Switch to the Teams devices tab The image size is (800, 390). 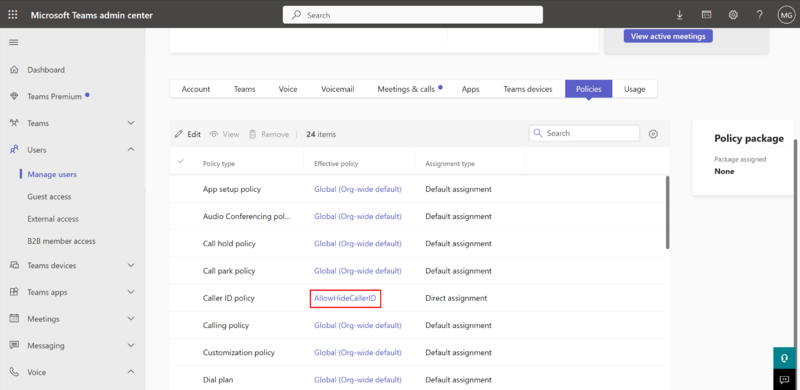(528, 89)
